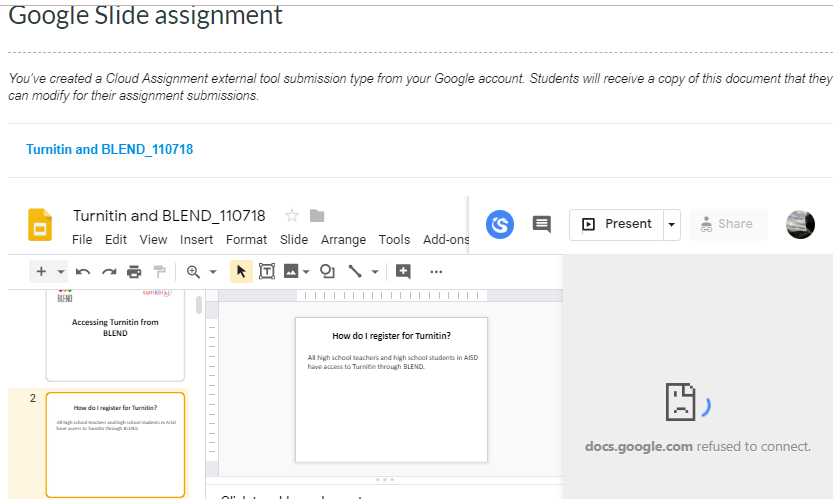Open the Arrange menu
Viewport: 833px width, 499px height.
point(343,240)
